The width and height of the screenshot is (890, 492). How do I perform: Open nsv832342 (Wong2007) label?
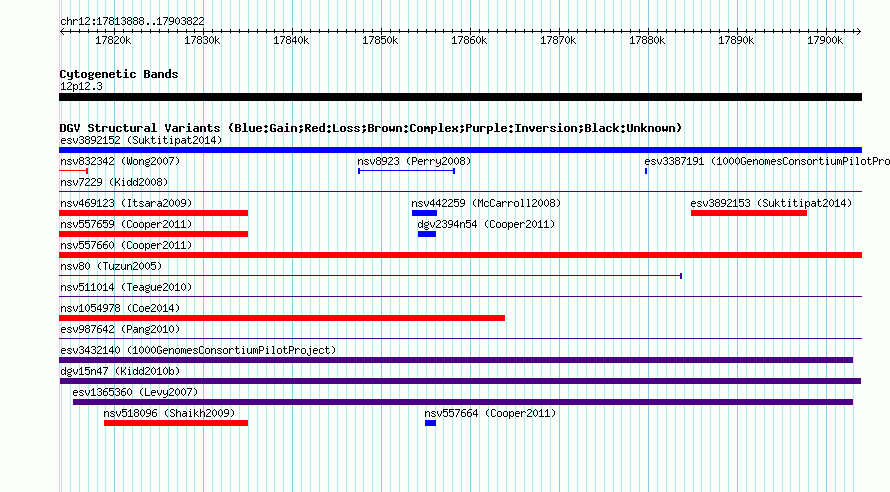click(x=120, y=161)
